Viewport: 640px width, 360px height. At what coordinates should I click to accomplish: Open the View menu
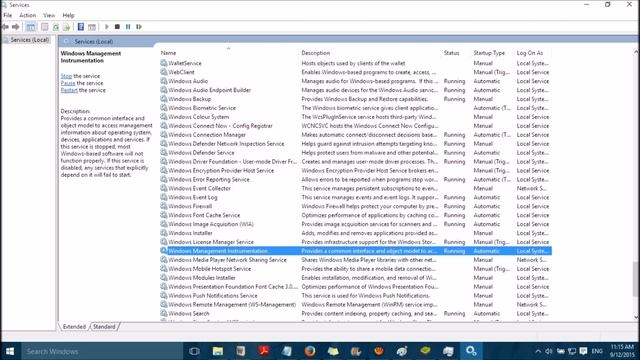tap(49, 15)
